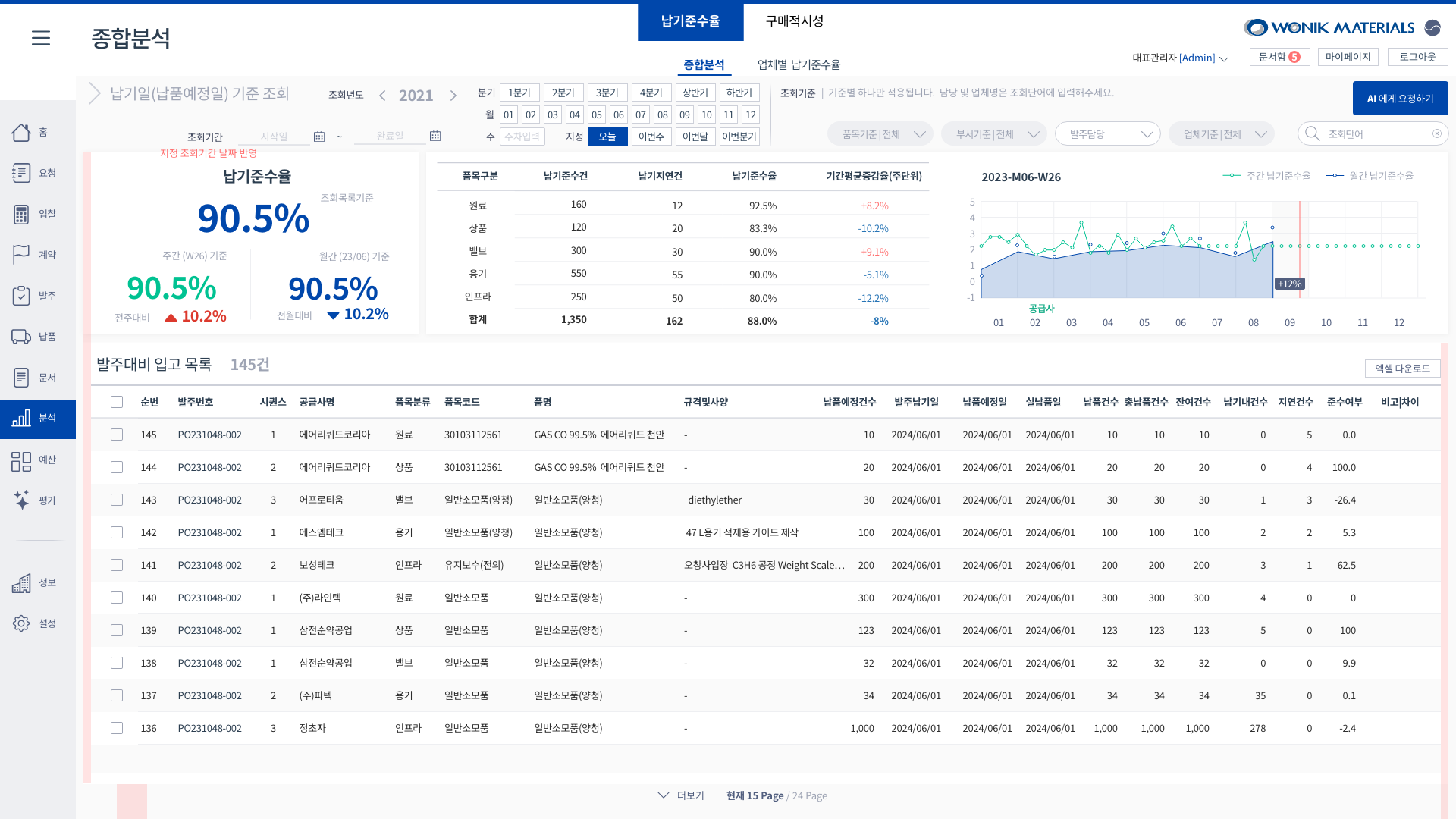This screenshot has height=819, width=1456.
Task: Open the 평가 sparkle icon in sidebar
Action: coord(21,500)
